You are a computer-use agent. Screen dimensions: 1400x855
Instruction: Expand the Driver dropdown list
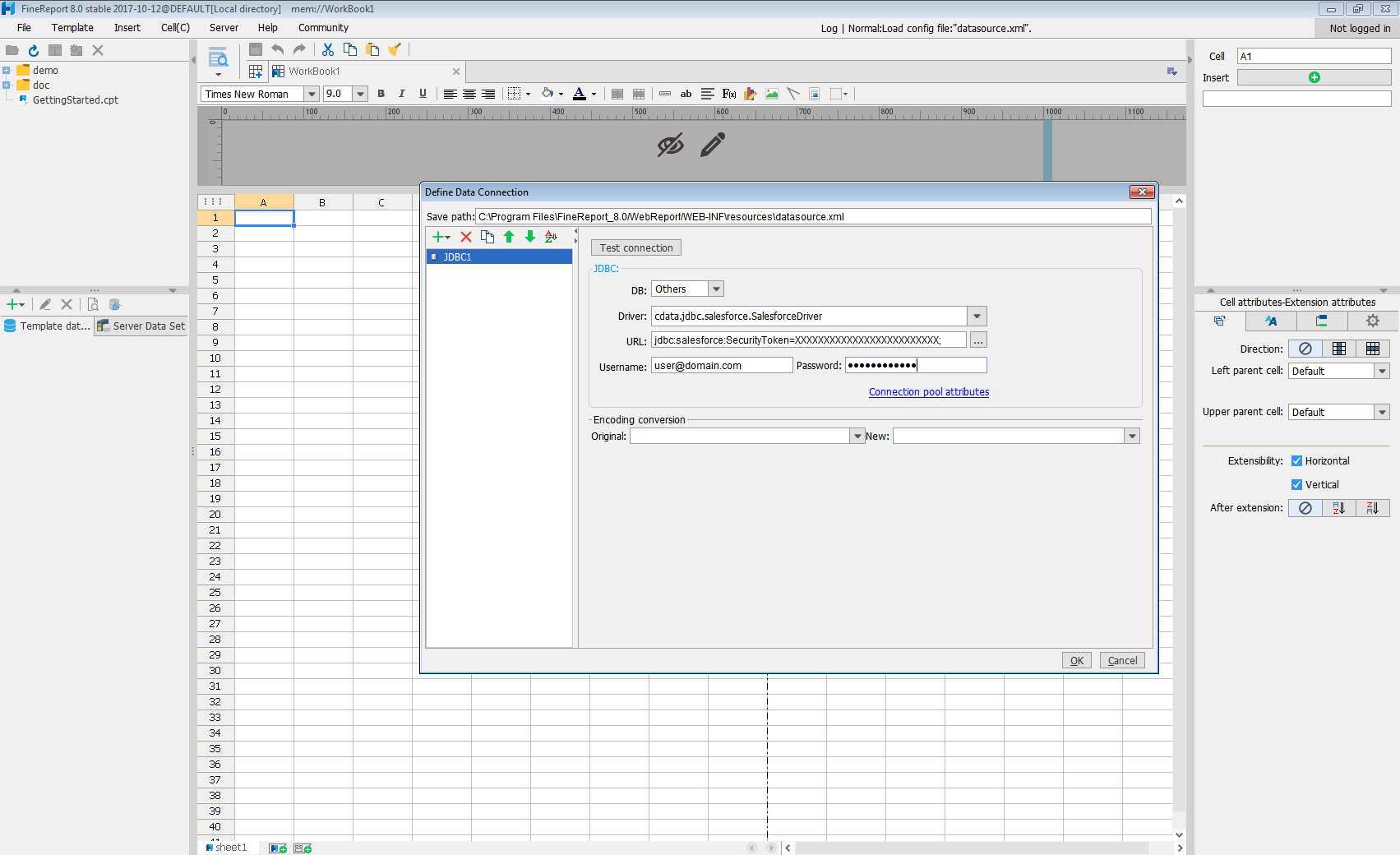tap(977, 317)
